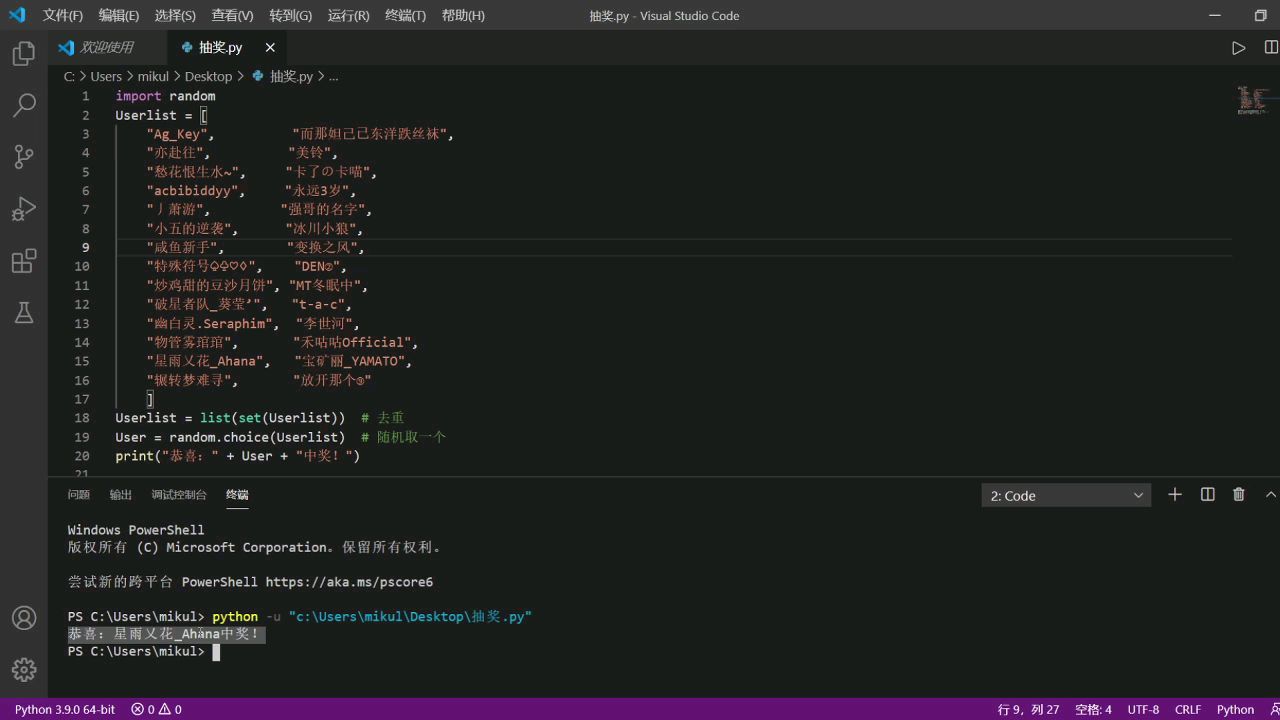Screen dimensions: 1280x720
Task: Click the mikul breadcrumb segment
Action: pyautogui.click(x=153, y=76)
